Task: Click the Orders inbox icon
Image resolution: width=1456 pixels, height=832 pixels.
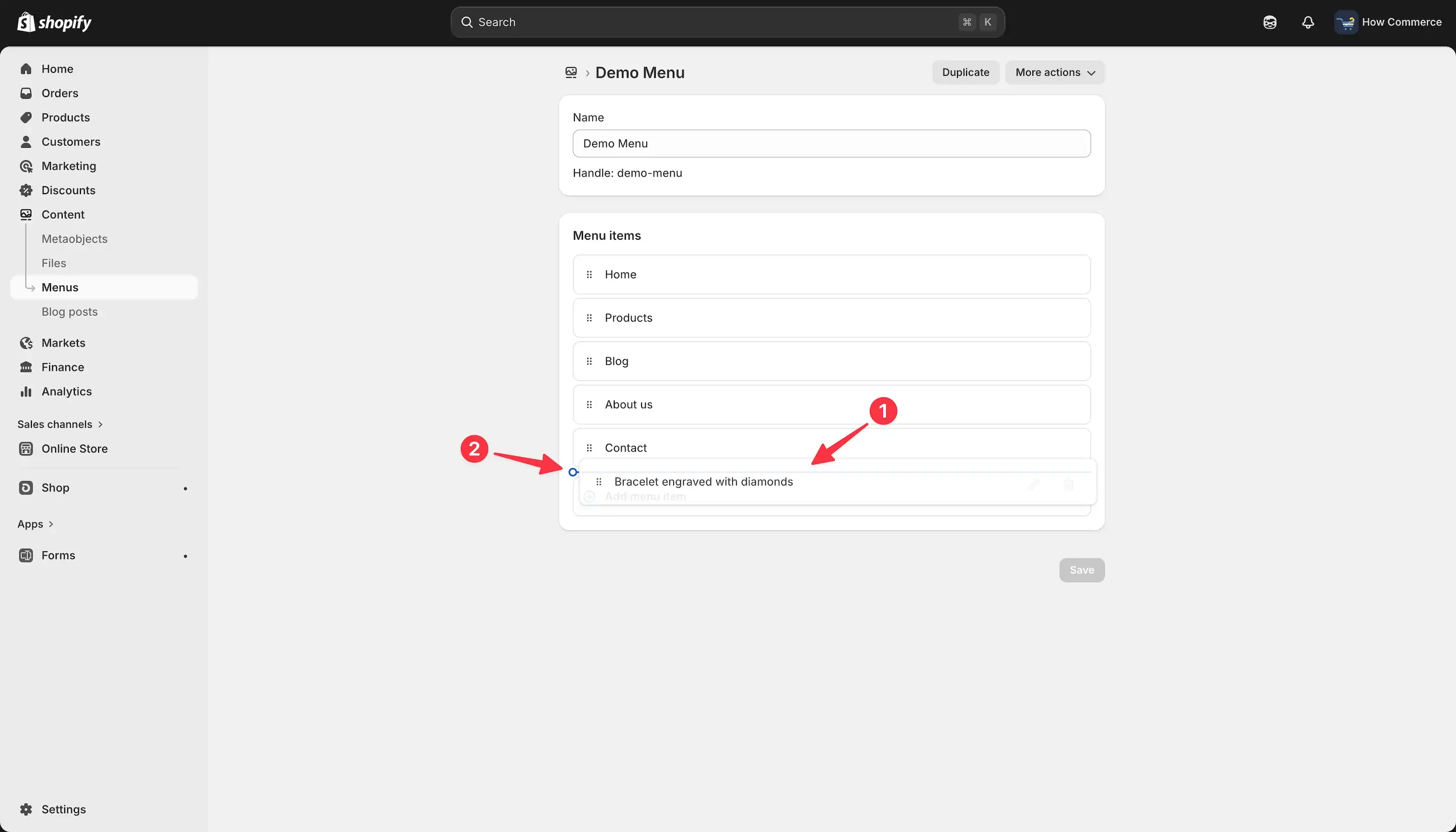Action: coord(26,93)
